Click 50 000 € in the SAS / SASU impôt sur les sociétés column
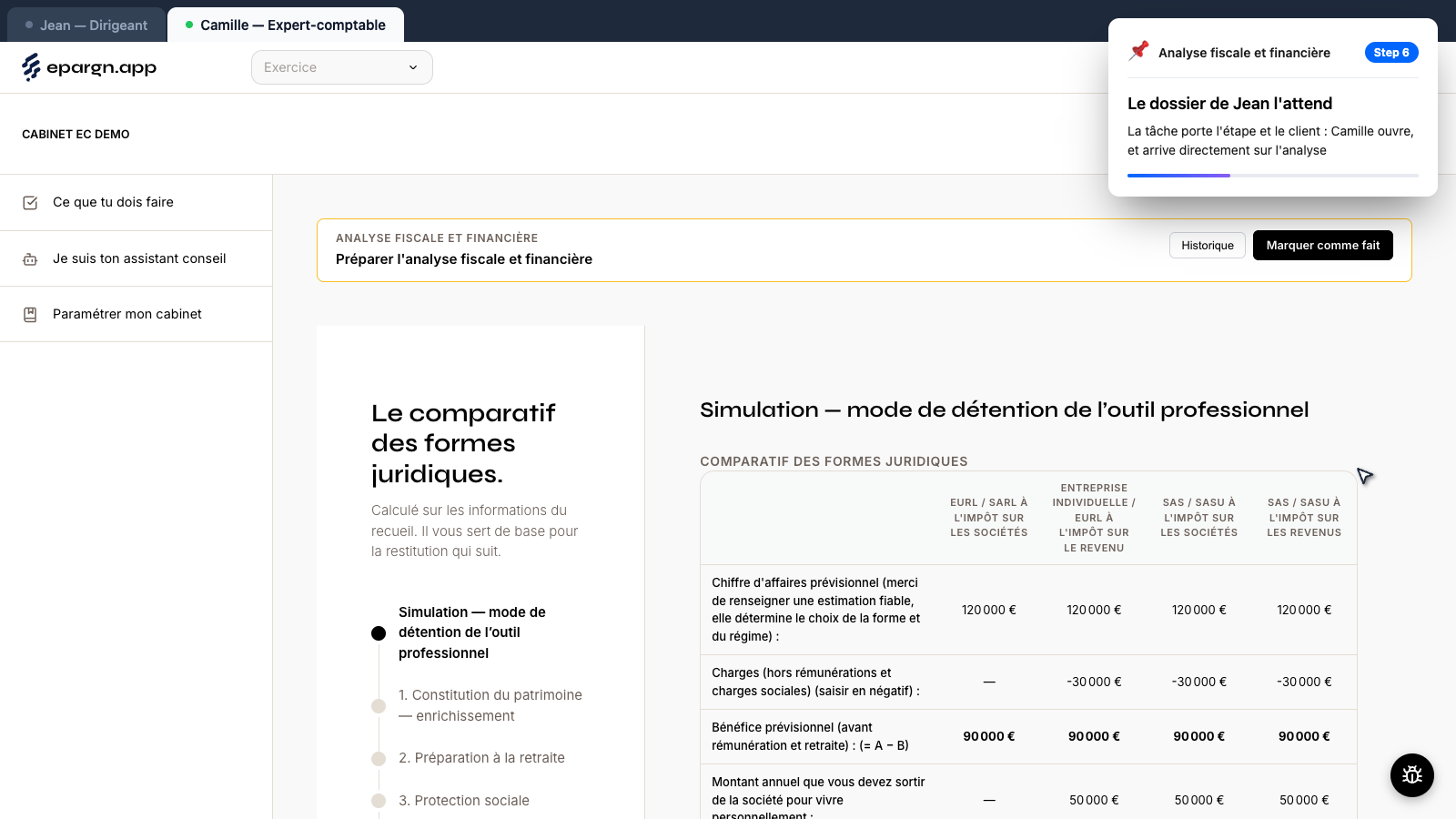Screen dimensions: 1456x819 [x=1199, y=800]
